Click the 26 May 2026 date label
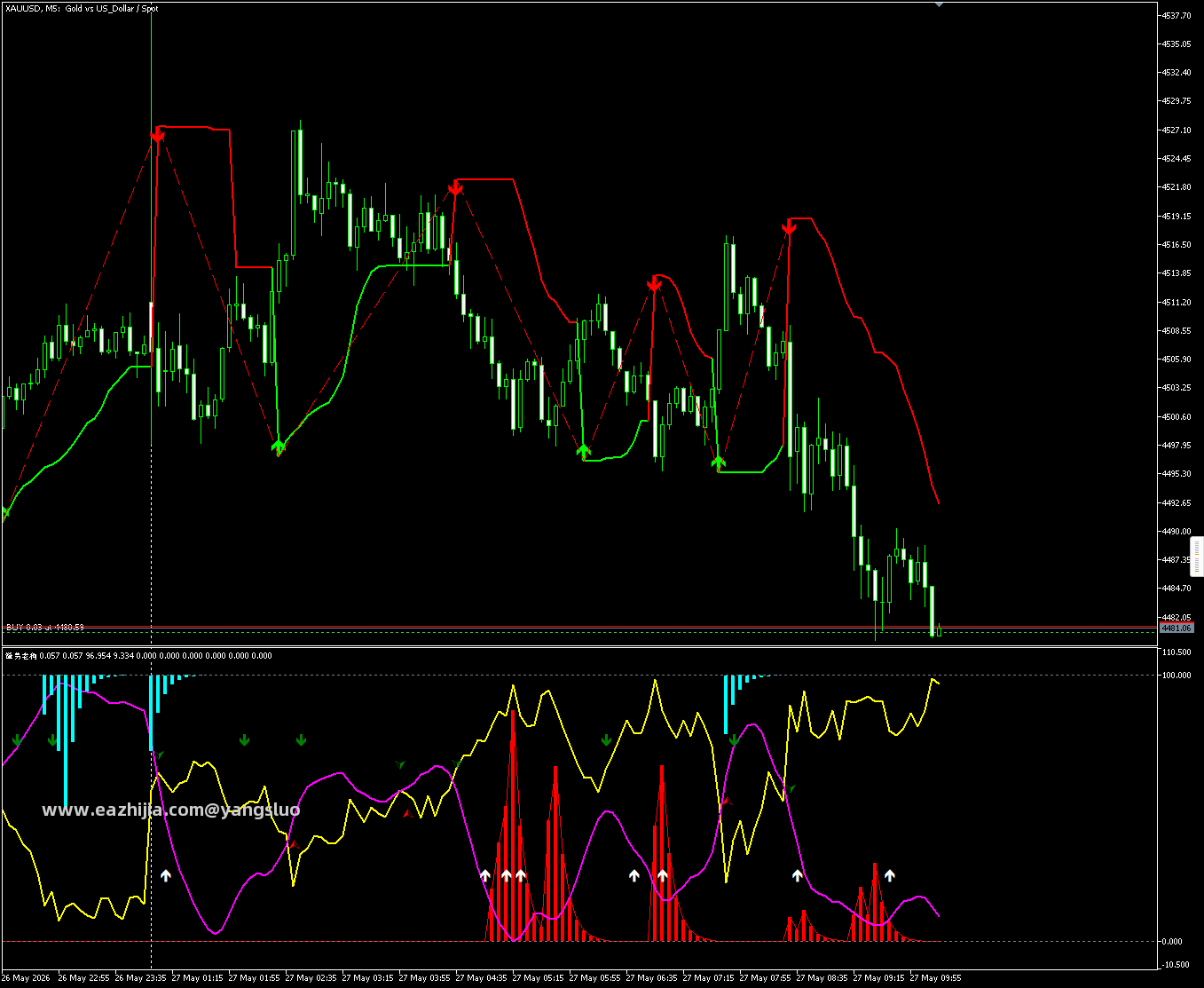 pos(26,978)
